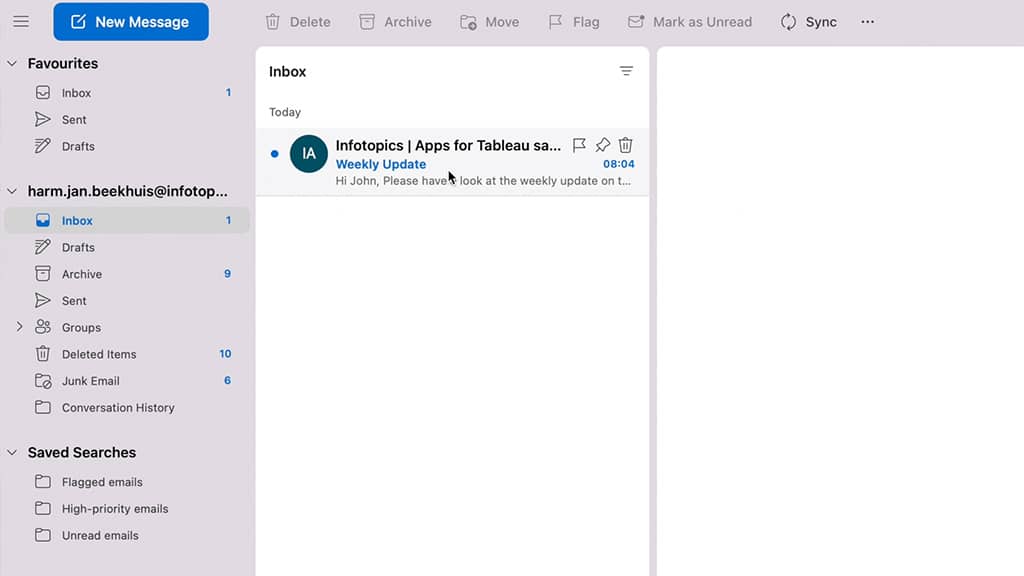Mark as Unread from toolbar
Viewport: 1024px width, 576px height.
point(690,22)
